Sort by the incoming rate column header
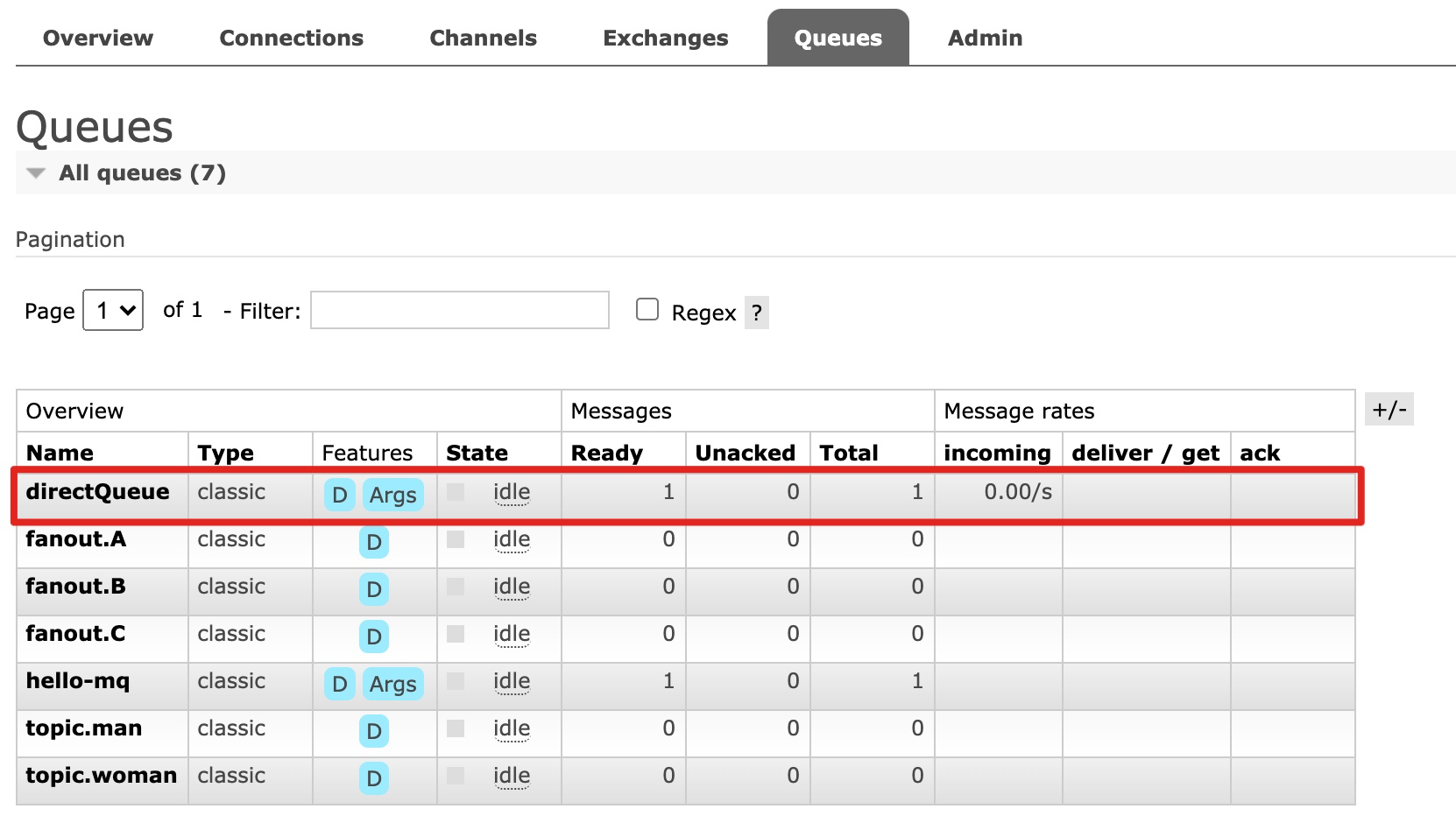1456x823 pixels. click(x=997, y=453)
